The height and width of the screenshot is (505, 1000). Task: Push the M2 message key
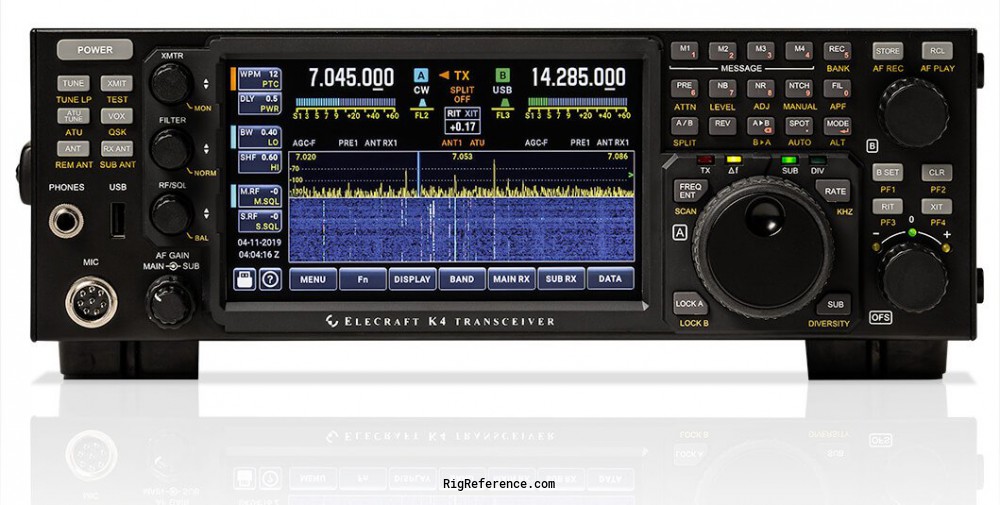tap(723, 51)
